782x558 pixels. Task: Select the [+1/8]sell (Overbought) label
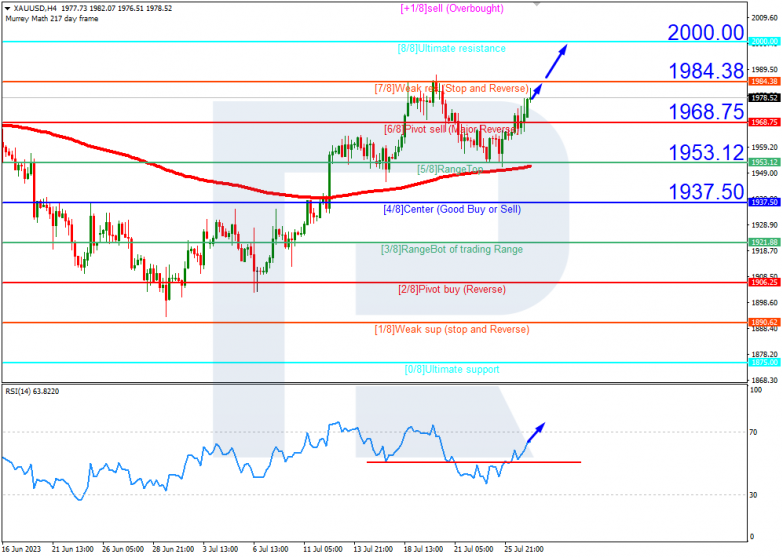[452, 8]
